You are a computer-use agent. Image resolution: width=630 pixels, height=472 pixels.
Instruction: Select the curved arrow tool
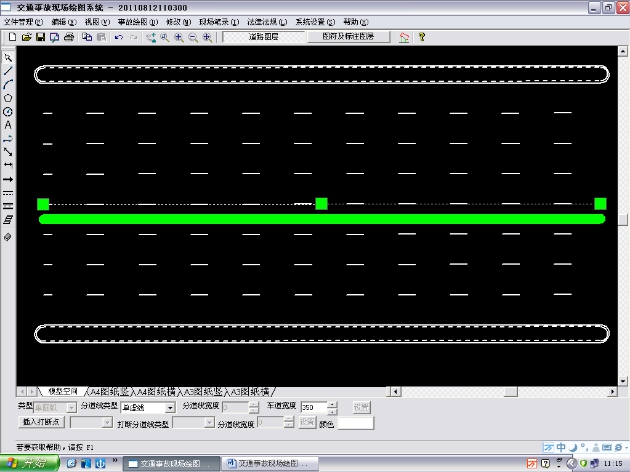coord(8,139)
